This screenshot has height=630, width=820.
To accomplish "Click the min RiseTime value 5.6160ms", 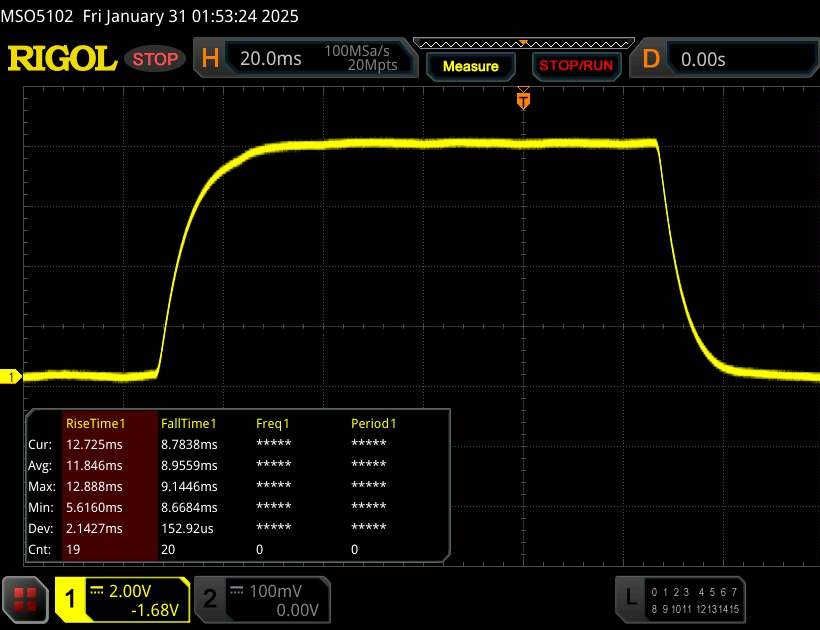I will click(x=94, y=507).
